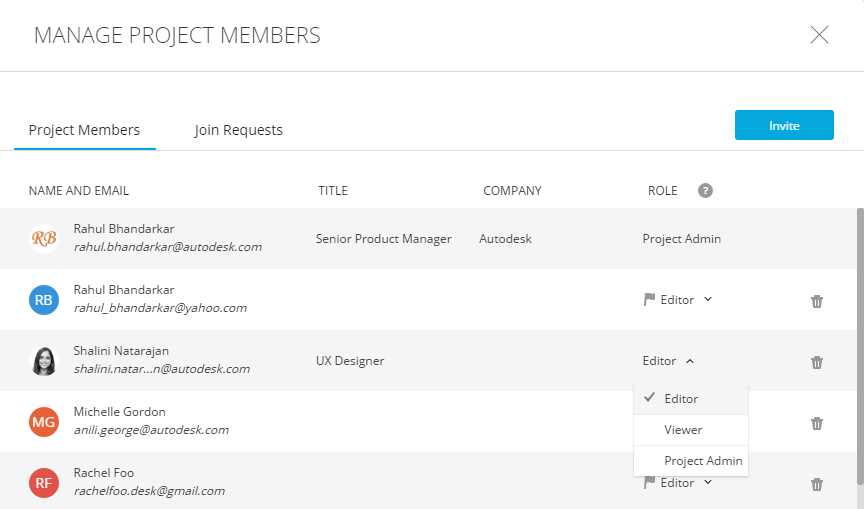Delete Rahul Bhandarkar yahoo member via trash icon
The height and width of the screenshot is (509, 864).
coord(816,301)
